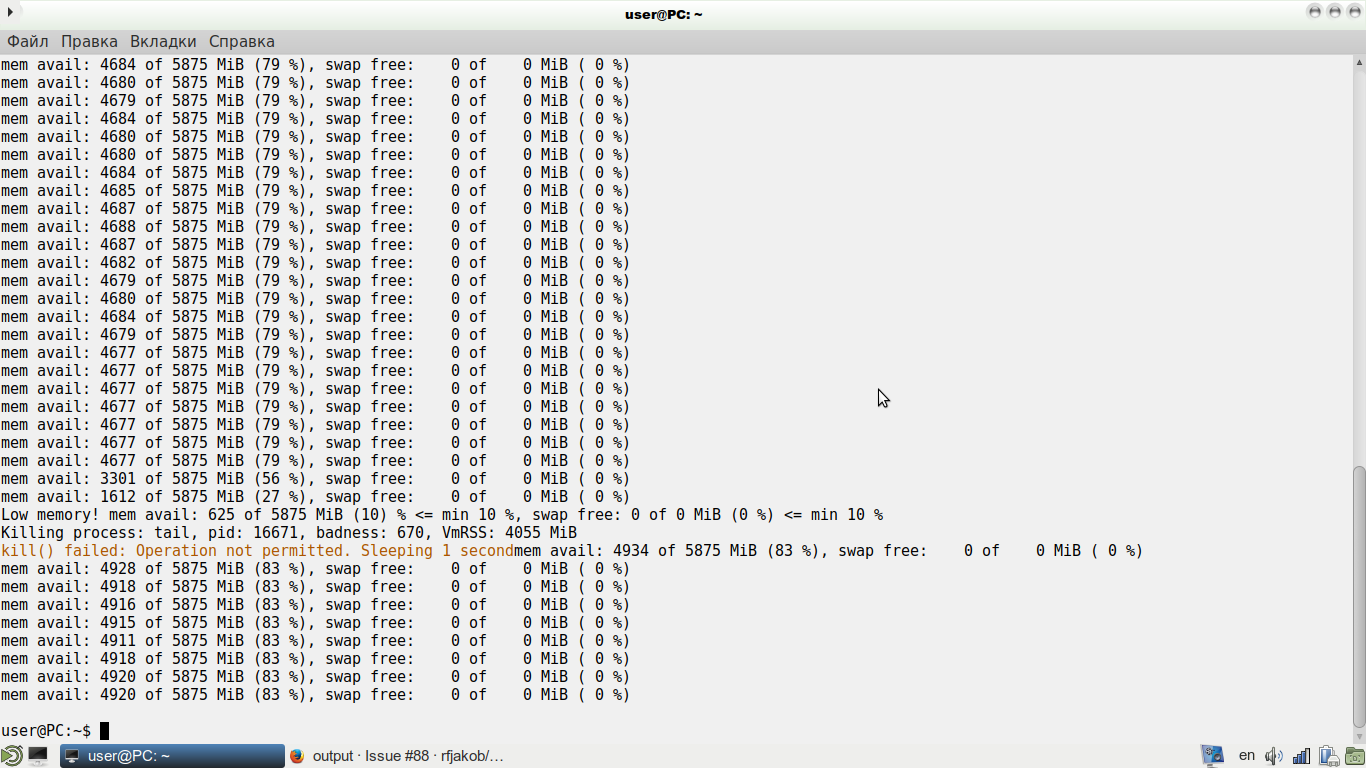Click the 'Low memory! mem avail: 625' line

coord(442,515)
